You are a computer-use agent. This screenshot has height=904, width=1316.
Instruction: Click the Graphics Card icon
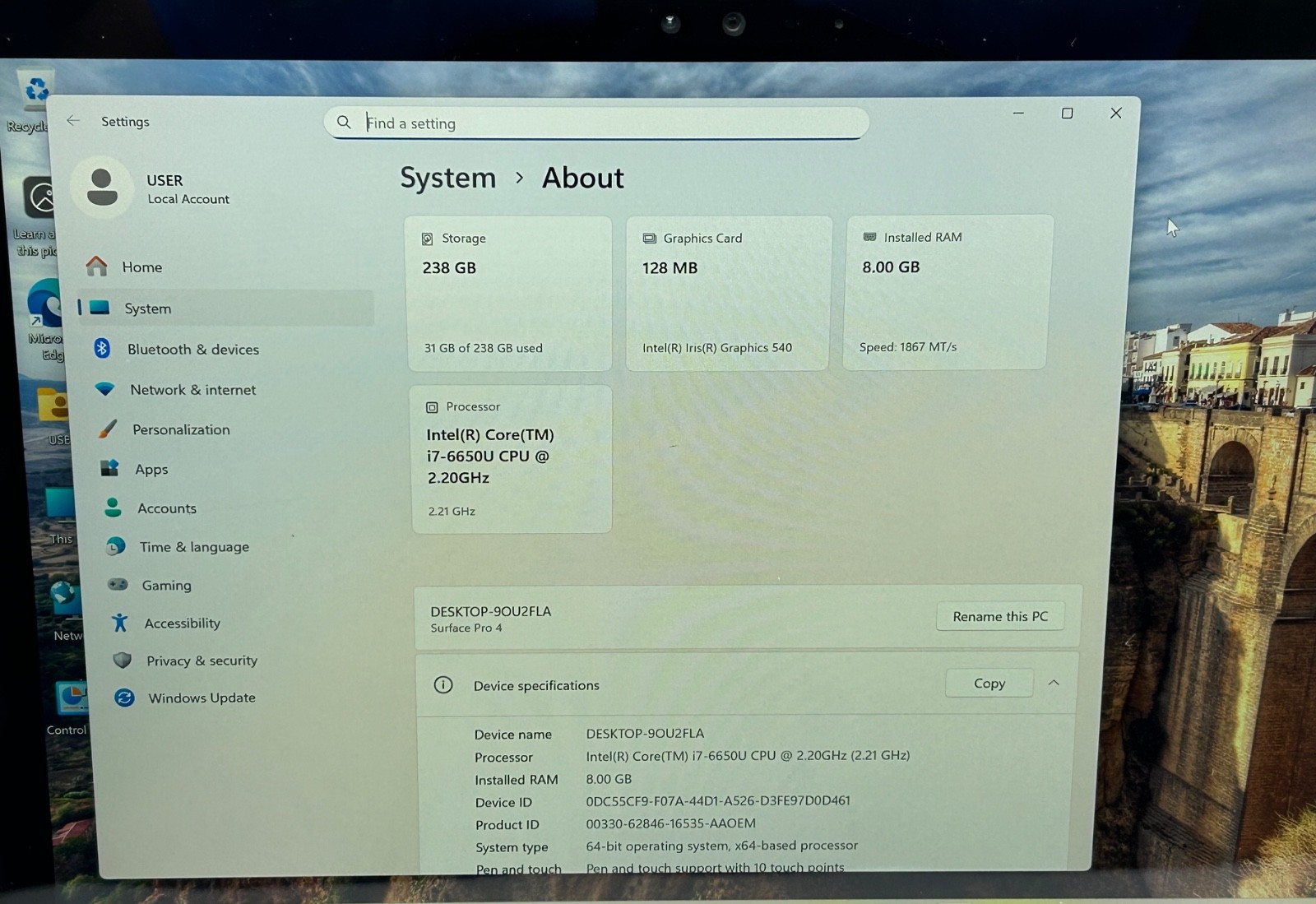tap(649, 239)
